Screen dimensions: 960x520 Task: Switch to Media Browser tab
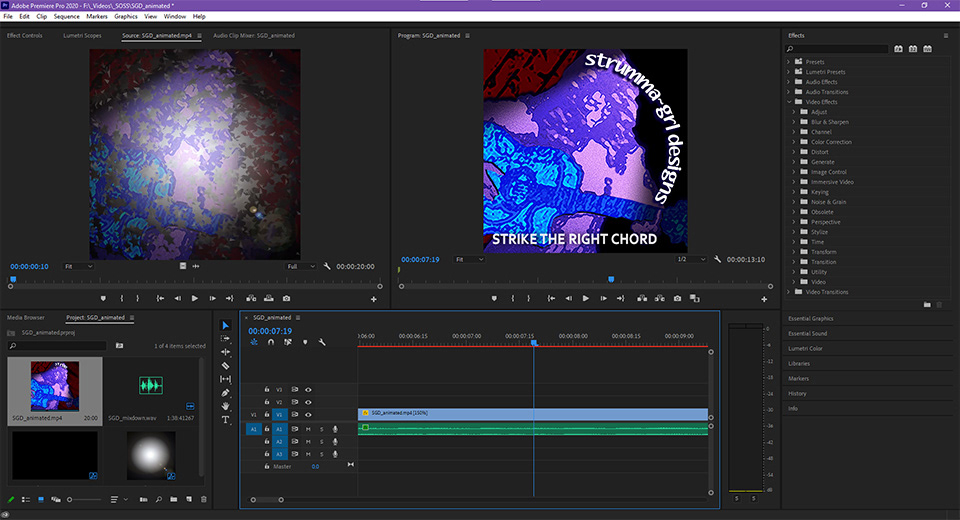pos(26,317)
